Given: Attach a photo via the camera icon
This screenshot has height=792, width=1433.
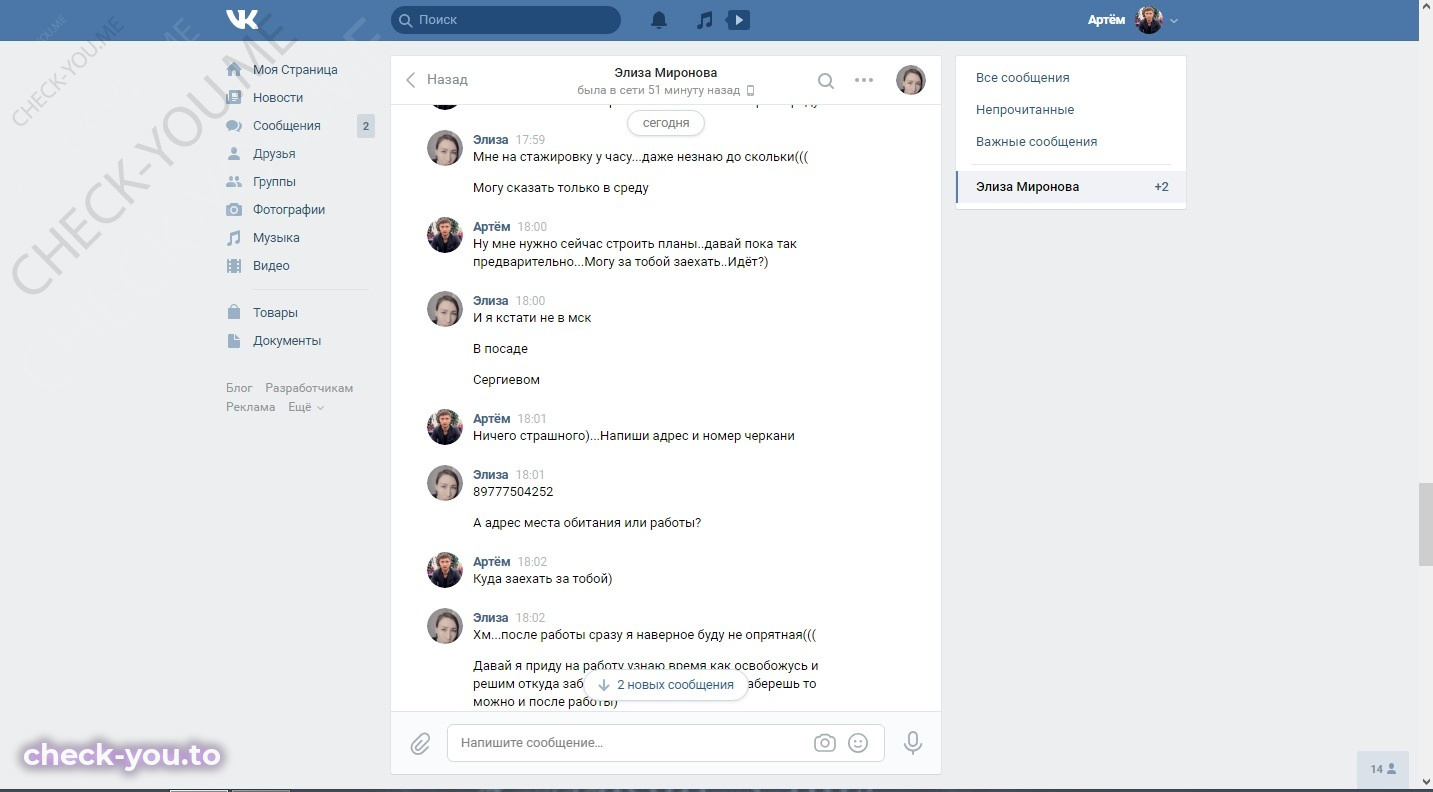Looking at the screenshot, I should (x=825, y=743).
